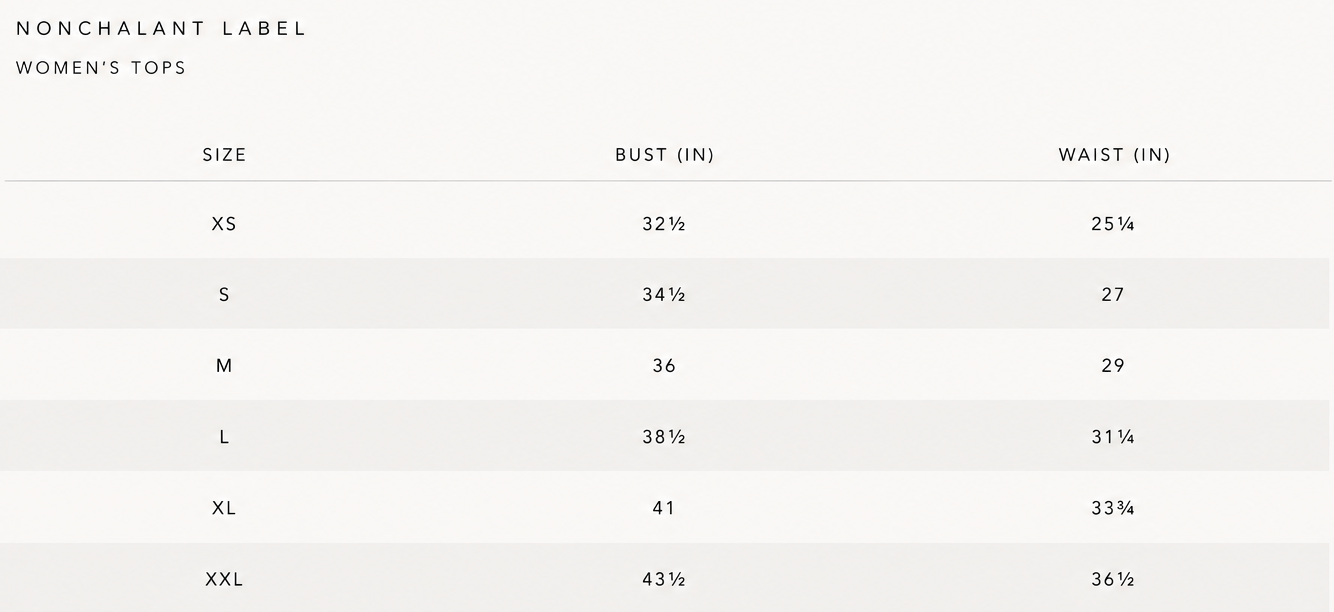Click the XXL bust value 43½
This screenshot has width=1334, height=612.
pos(664,579)
